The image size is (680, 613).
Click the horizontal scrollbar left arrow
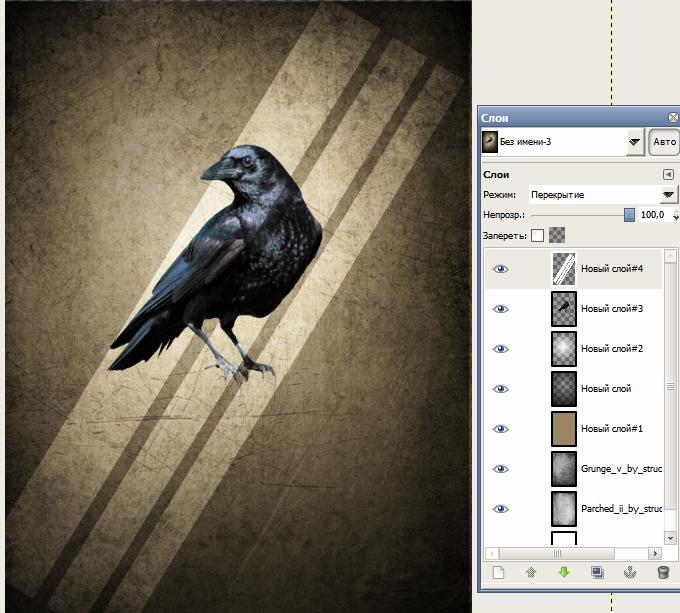(492, 554)
